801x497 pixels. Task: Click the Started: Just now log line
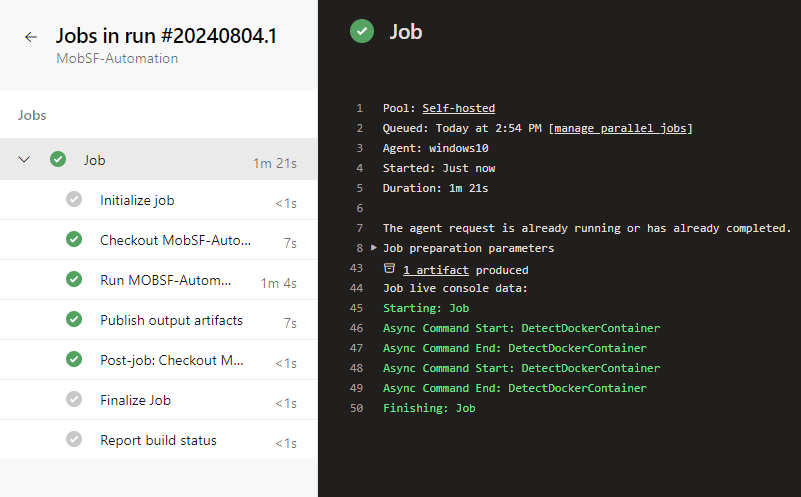[439, 168]
